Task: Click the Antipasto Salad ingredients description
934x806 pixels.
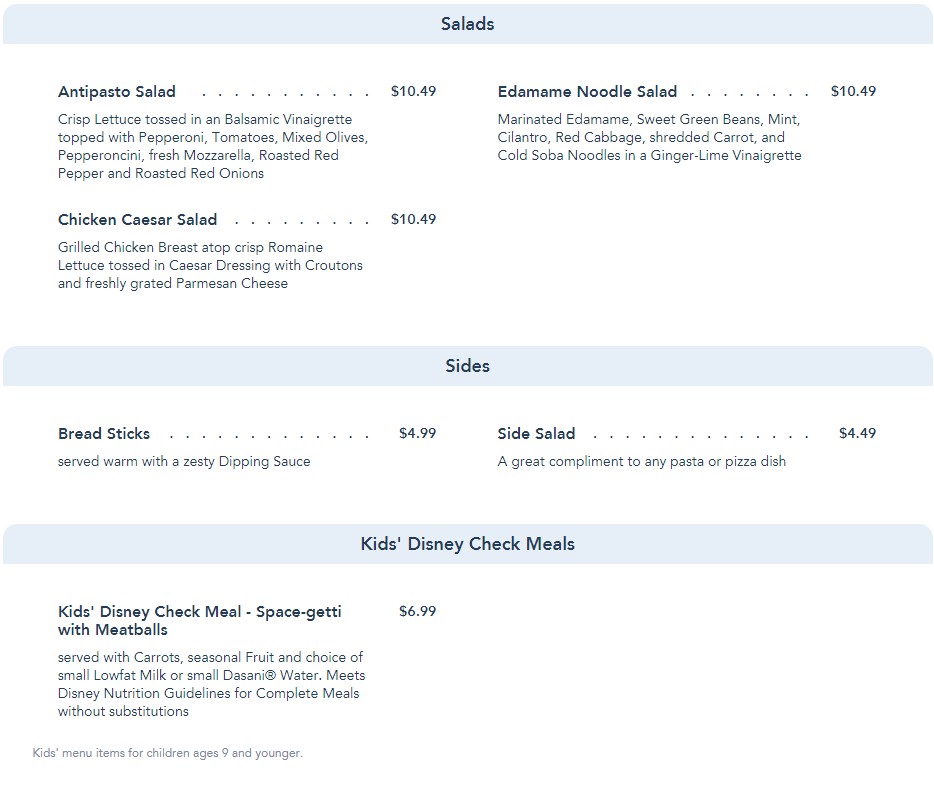Action: (213, 147)
